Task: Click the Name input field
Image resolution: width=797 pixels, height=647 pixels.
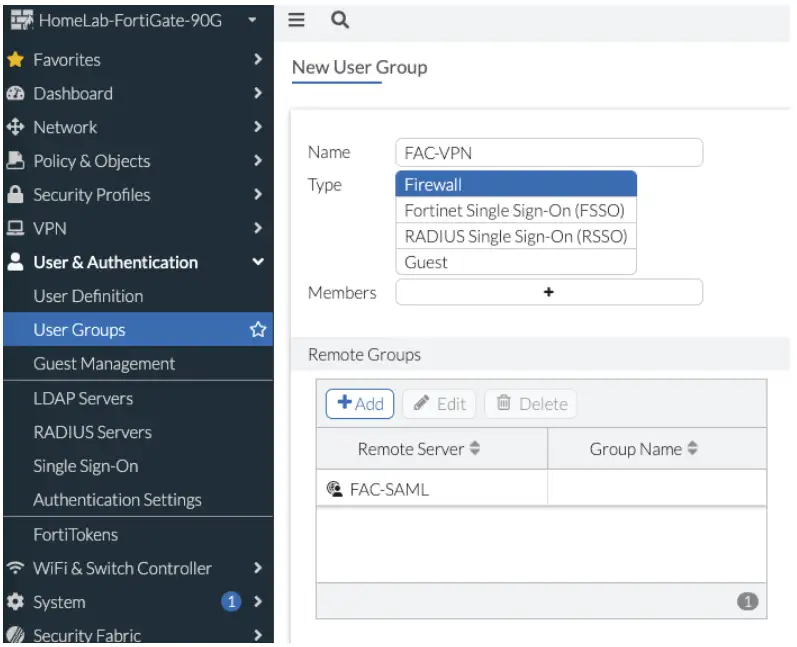Action: click(549, 153)
